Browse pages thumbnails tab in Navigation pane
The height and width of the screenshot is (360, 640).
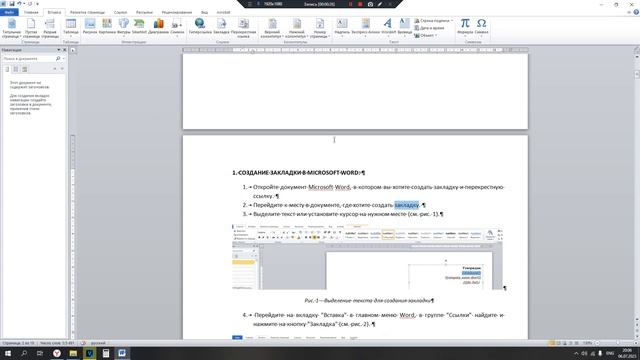16,69
